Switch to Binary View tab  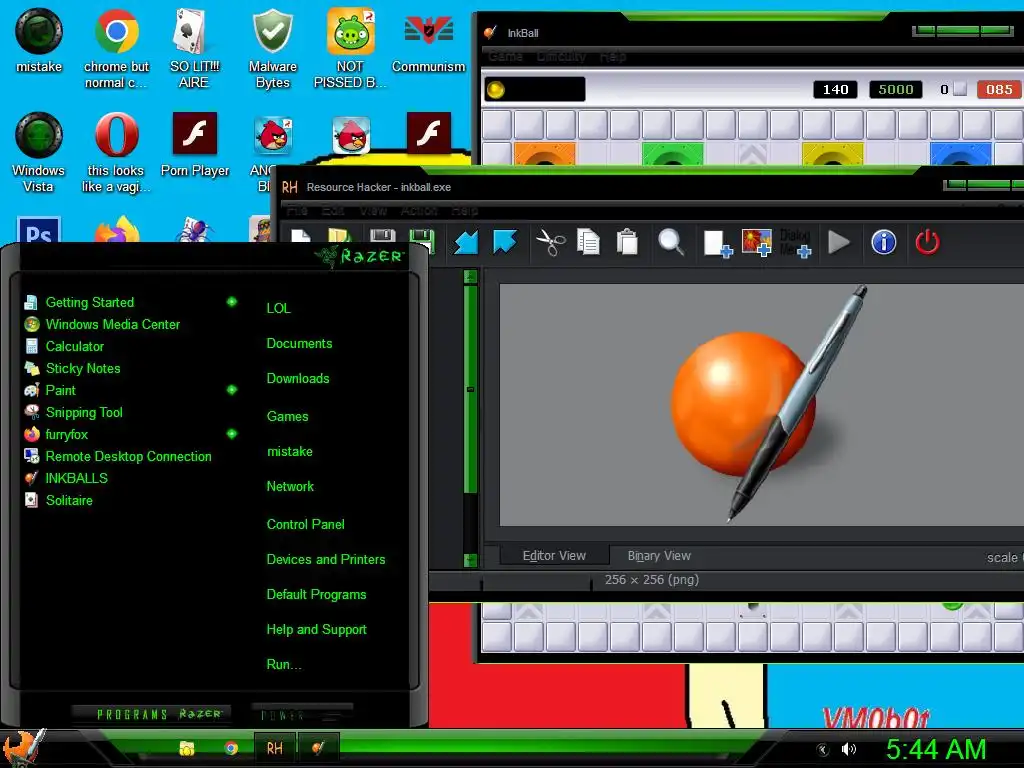[x=659, y=556]
